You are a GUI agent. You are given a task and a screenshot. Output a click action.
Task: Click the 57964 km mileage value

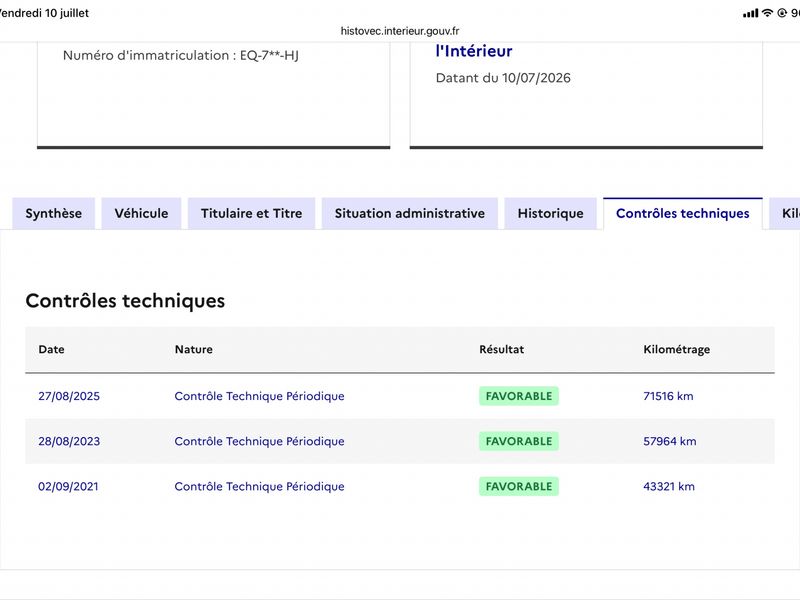tap(670, 441)
